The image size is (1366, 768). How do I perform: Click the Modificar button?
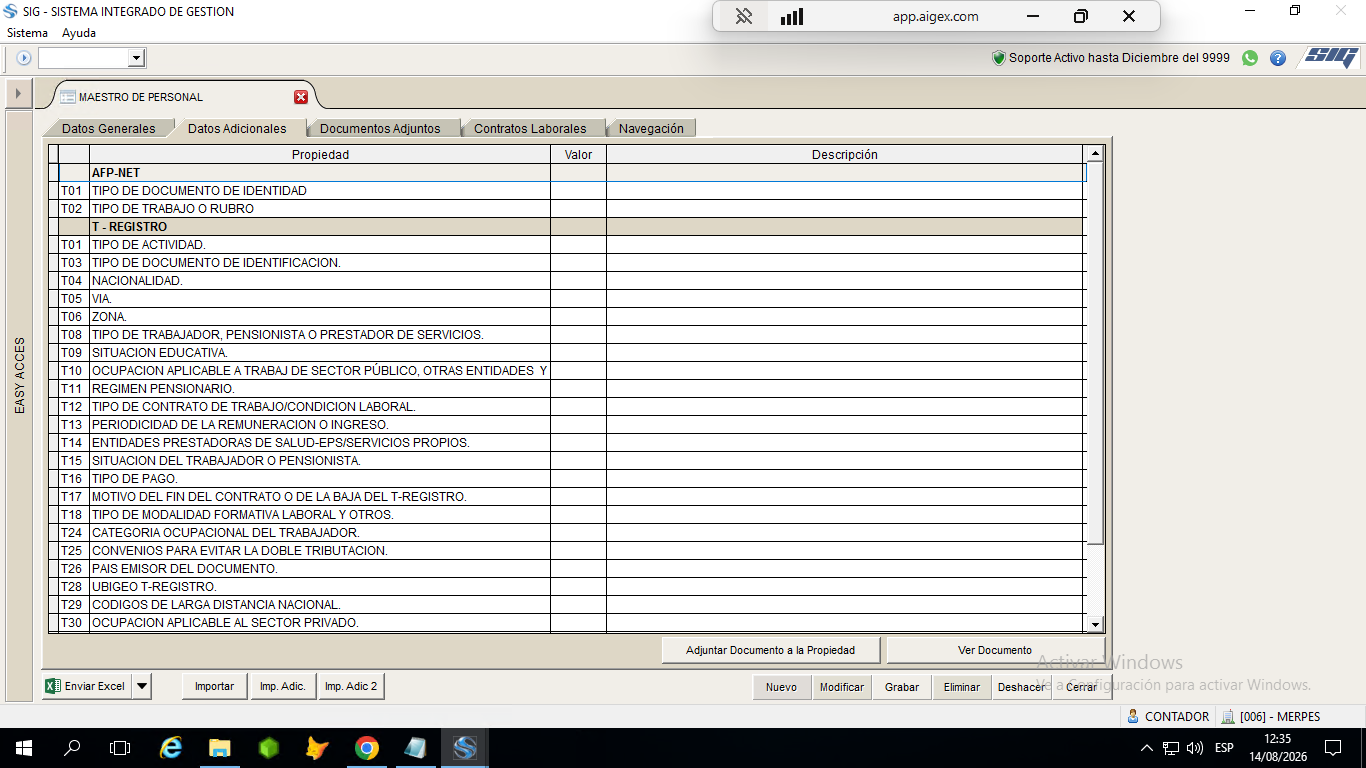841,687
